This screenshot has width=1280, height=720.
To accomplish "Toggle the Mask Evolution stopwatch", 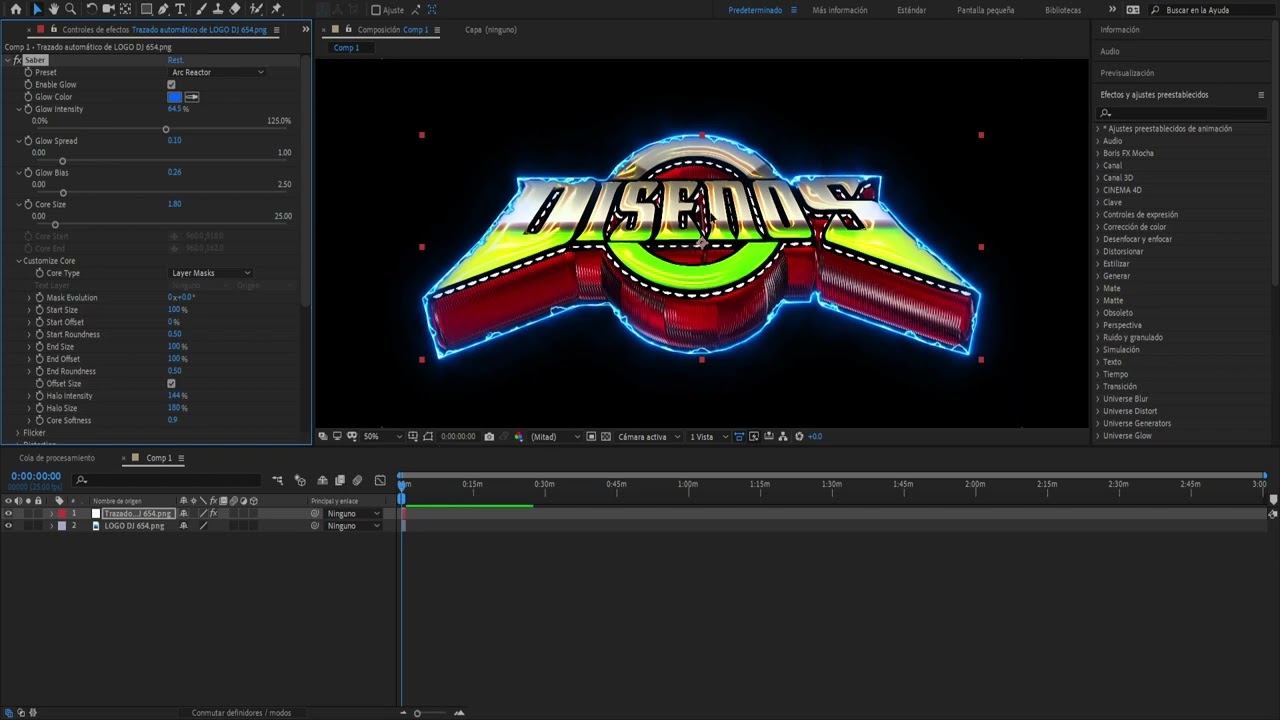I will [x=39, y=297].
